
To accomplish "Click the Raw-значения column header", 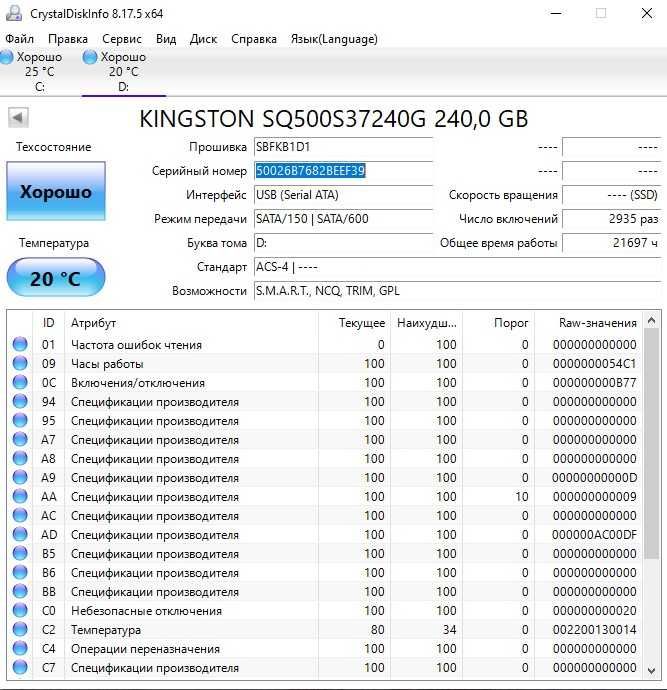I will click(589, 323).
